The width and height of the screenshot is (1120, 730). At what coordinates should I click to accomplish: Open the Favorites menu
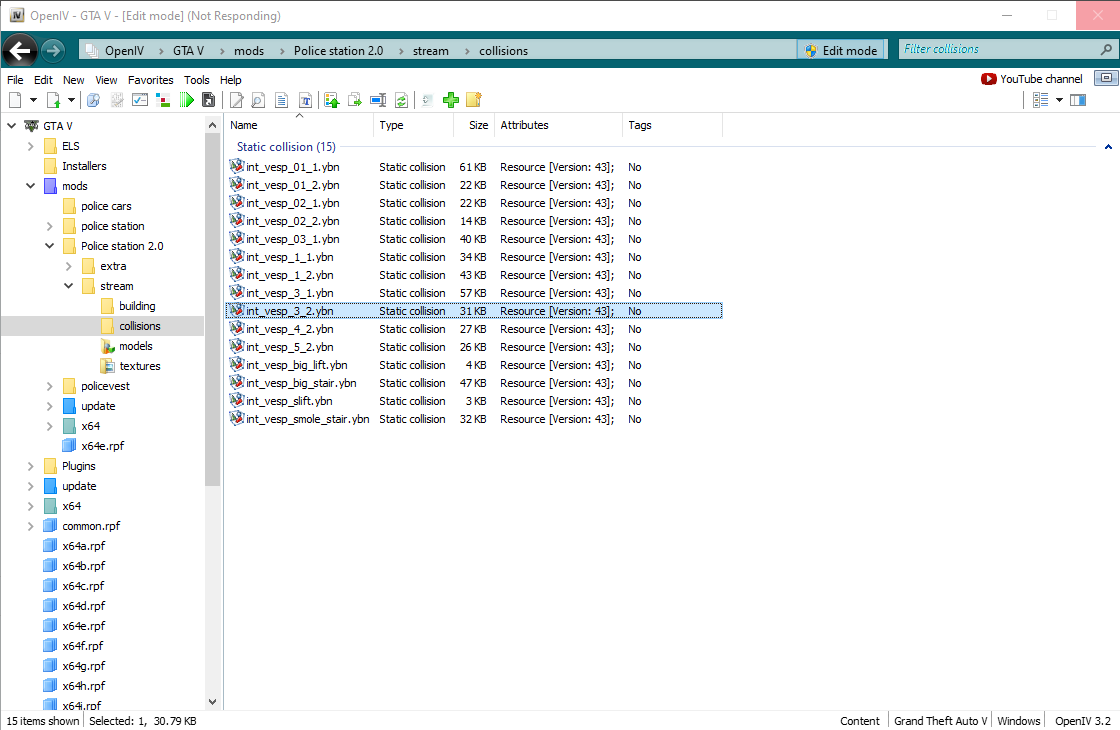[150, 80]
